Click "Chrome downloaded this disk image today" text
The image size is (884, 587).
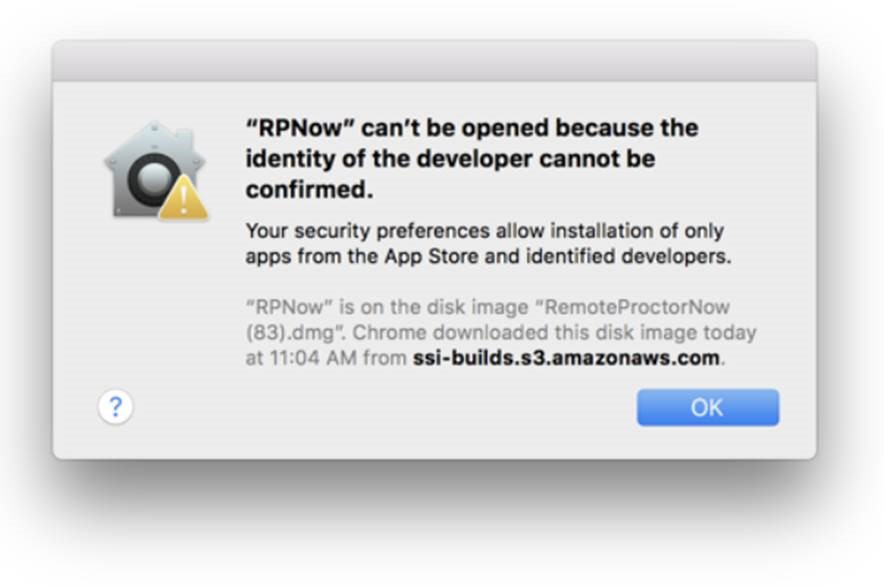click(554, 333)
